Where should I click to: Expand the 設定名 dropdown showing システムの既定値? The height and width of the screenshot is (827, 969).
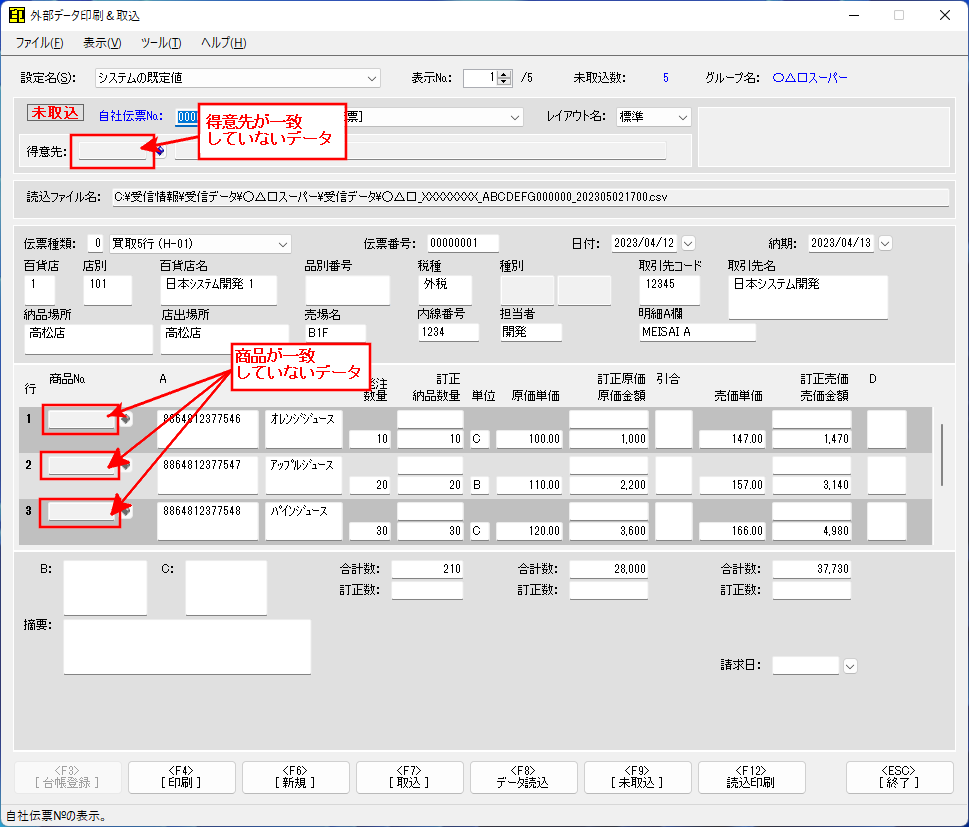point(372,78)
